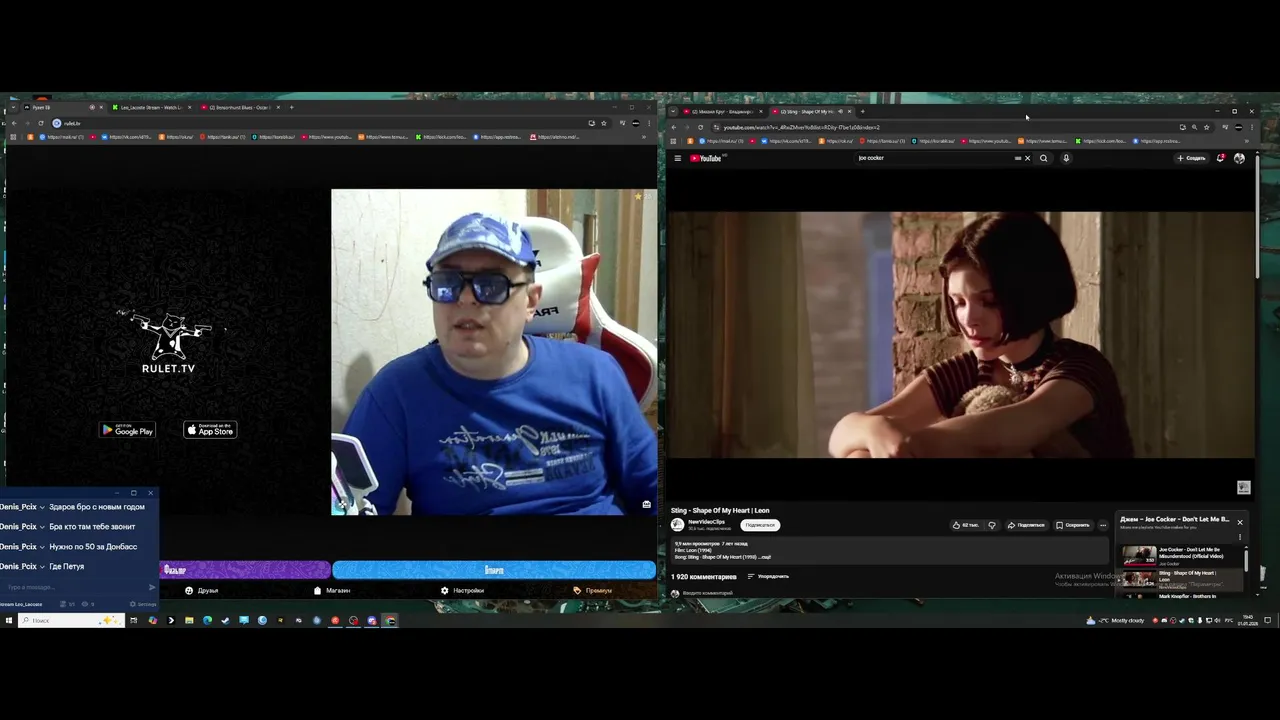Open playlist panel three-dot options
Screen dimensions: 1280x720
1240,537
